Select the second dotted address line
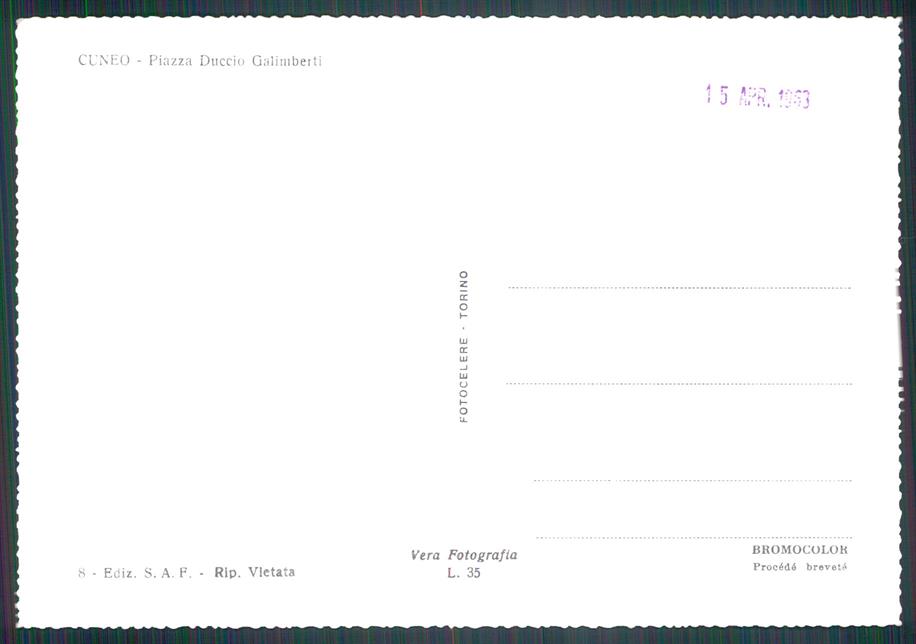This screenshot has height=644, width=916. coord(679,384)
